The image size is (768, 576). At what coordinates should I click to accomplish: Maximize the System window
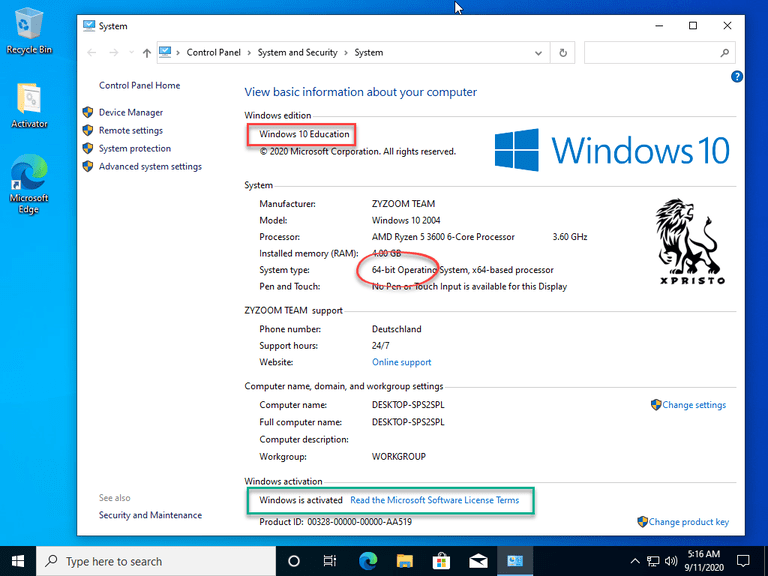[x=693, y=25]
